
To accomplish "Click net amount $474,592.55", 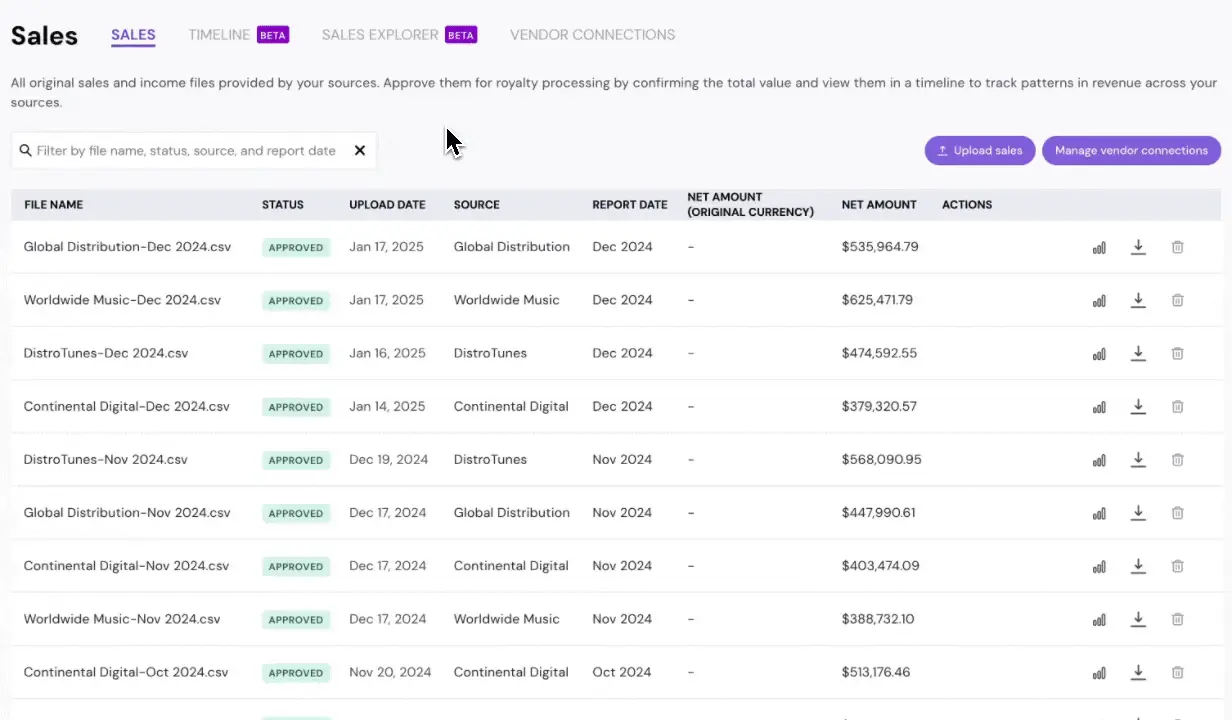I will (879, 353).
